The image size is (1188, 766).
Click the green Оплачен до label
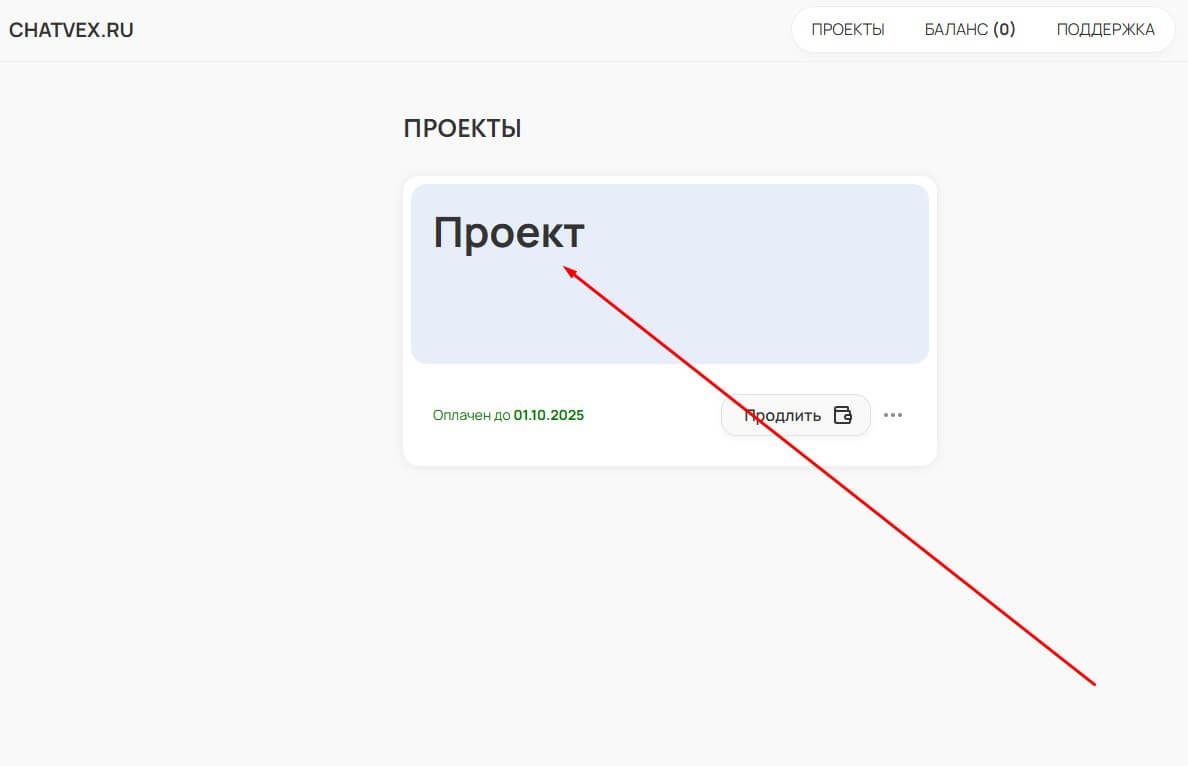[x=471, y=415]
